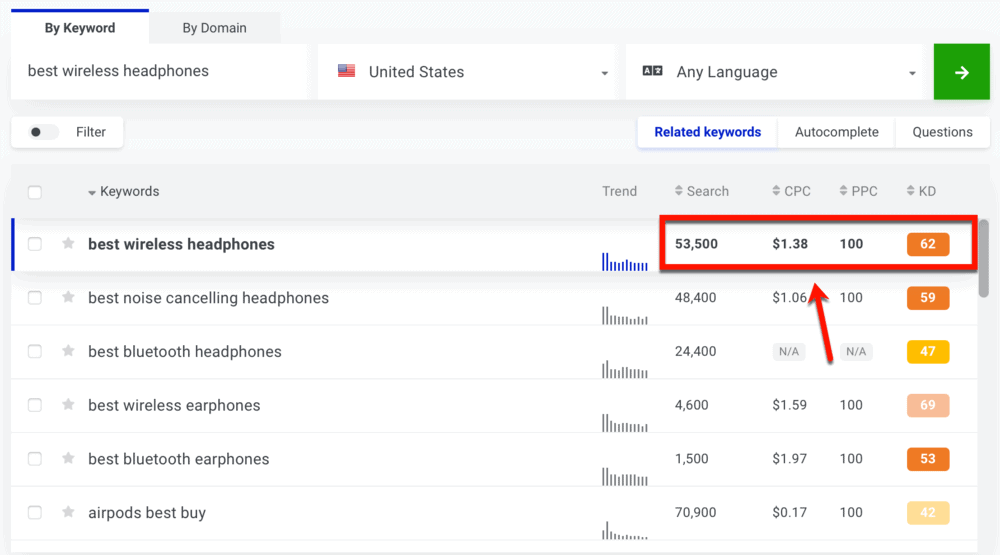Click the keyword search input field
Viewport: 1000px width, 555px height.
160,72
